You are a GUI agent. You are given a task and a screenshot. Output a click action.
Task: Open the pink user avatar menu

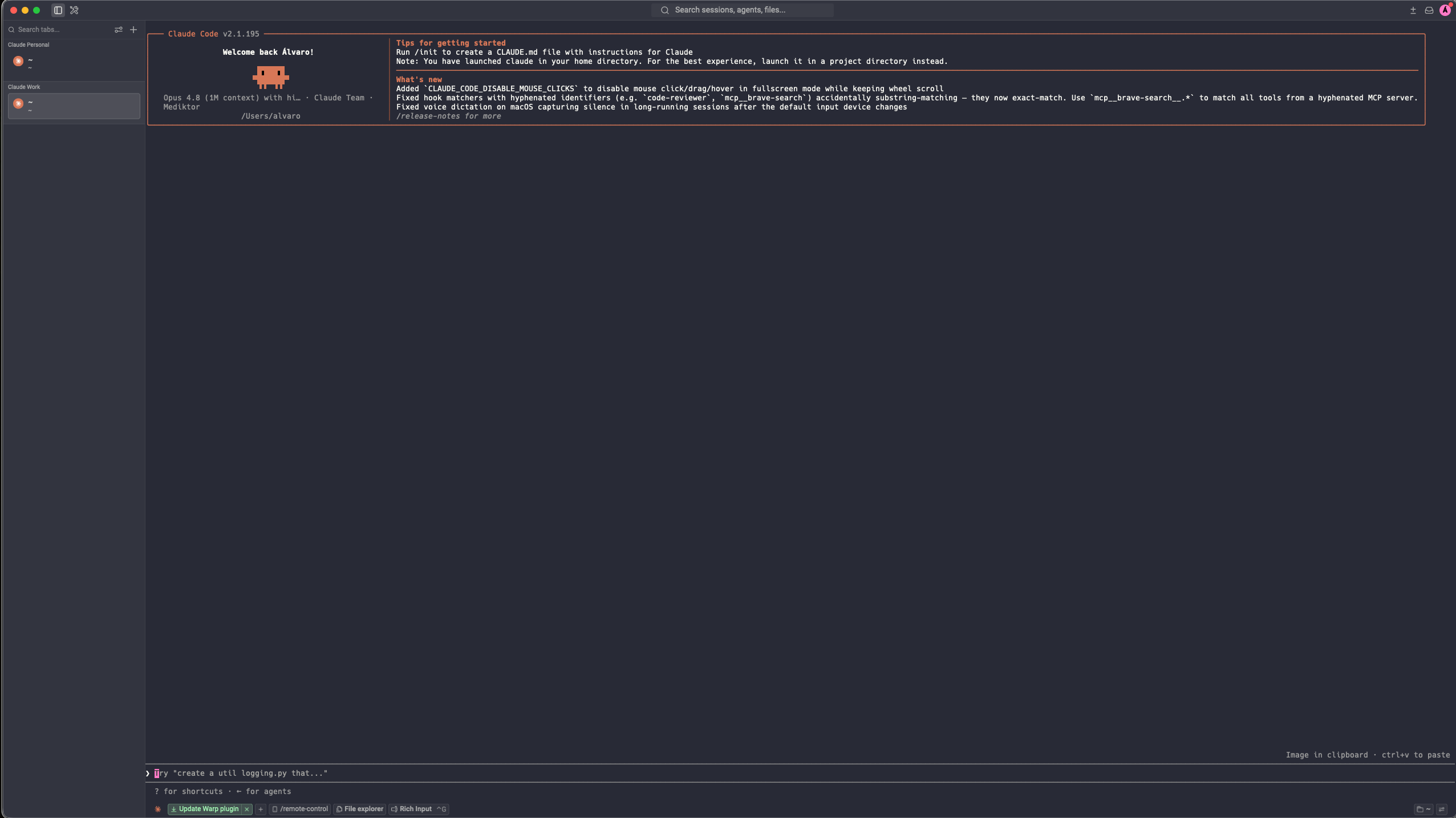(x=1445, y=10)
